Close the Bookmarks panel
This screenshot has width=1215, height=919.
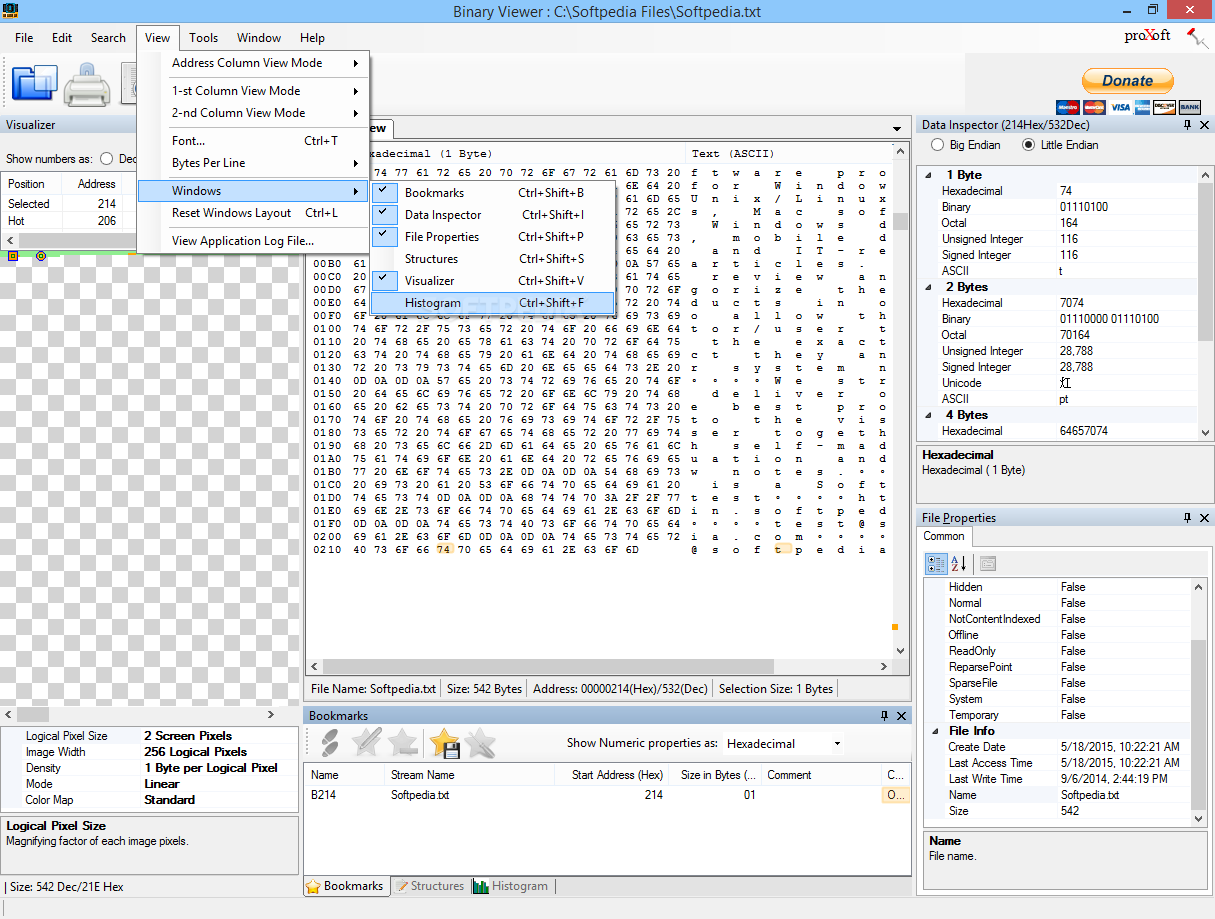pyautogui.click(x=901, y=716)
